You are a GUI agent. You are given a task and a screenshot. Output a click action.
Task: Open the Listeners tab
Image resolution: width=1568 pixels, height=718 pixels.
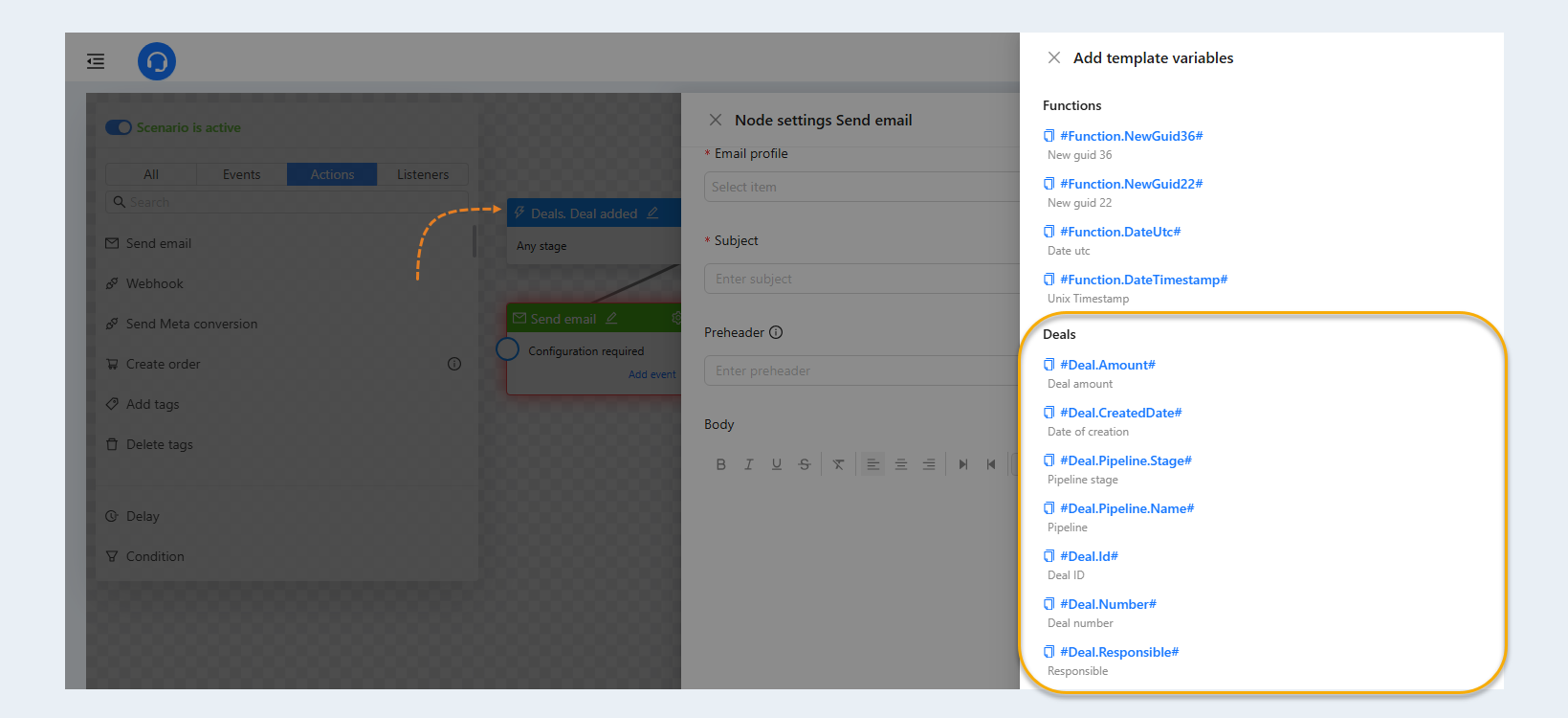[x=423, y=174]
